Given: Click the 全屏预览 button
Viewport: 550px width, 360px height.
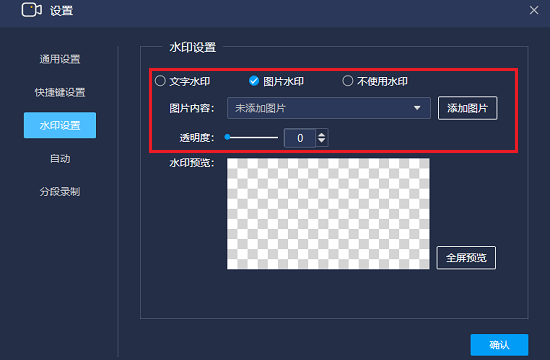Looking at the screenshot, I should (466, 258).
